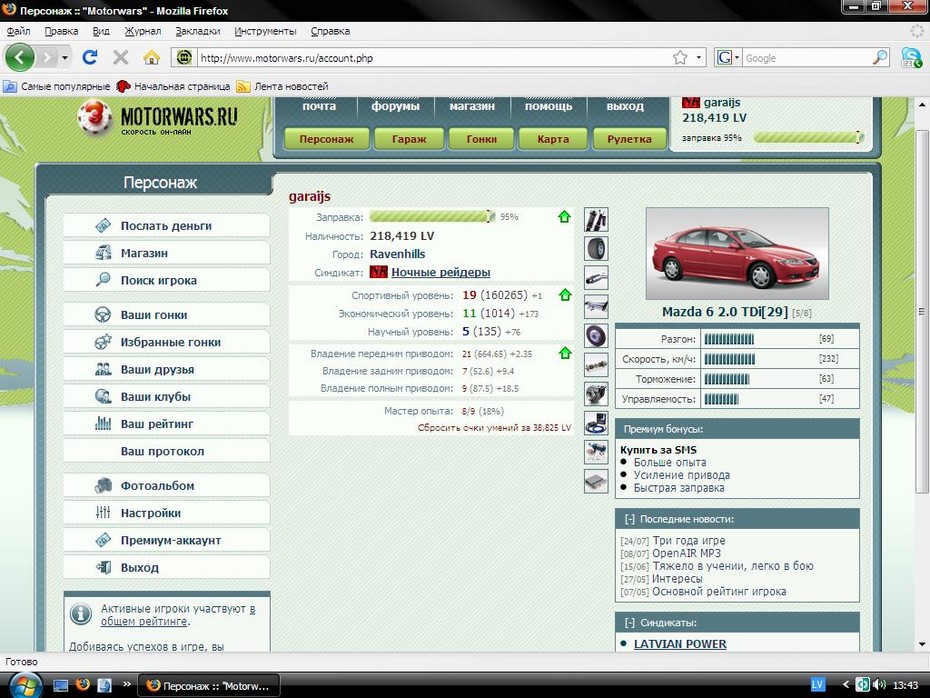Open the LATVIAN POWER syndicate link

coord(680,644)
